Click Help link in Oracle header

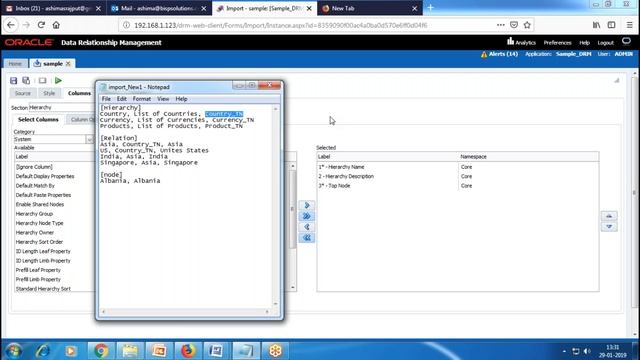584,43
